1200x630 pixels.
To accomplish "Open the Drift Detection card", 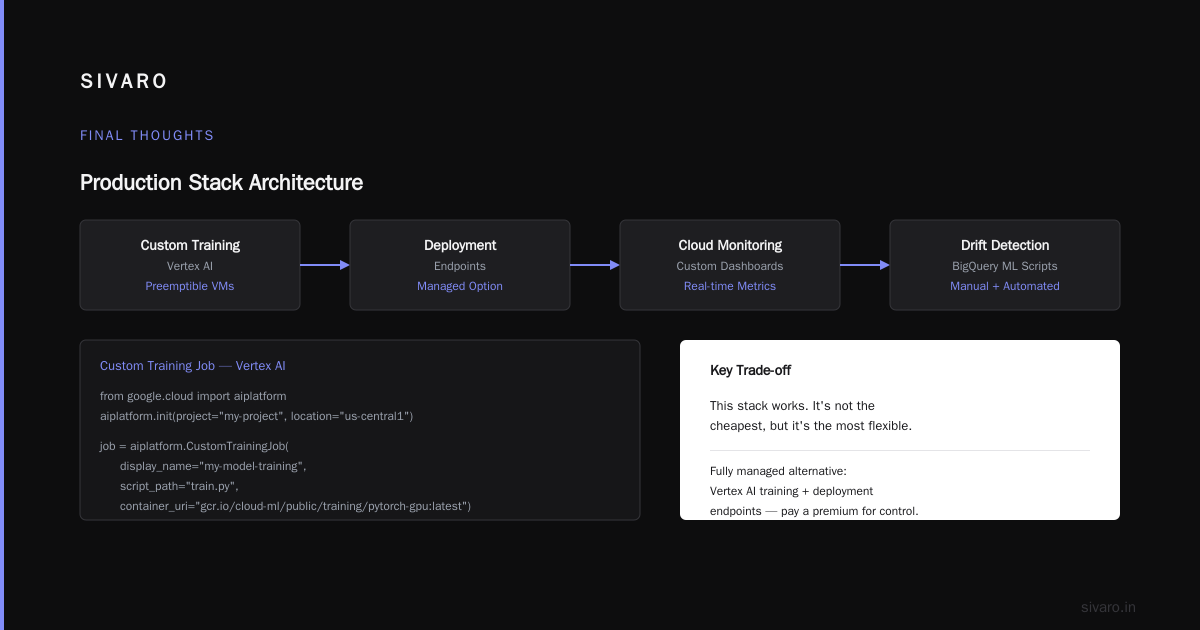I will click(1005, 265).
